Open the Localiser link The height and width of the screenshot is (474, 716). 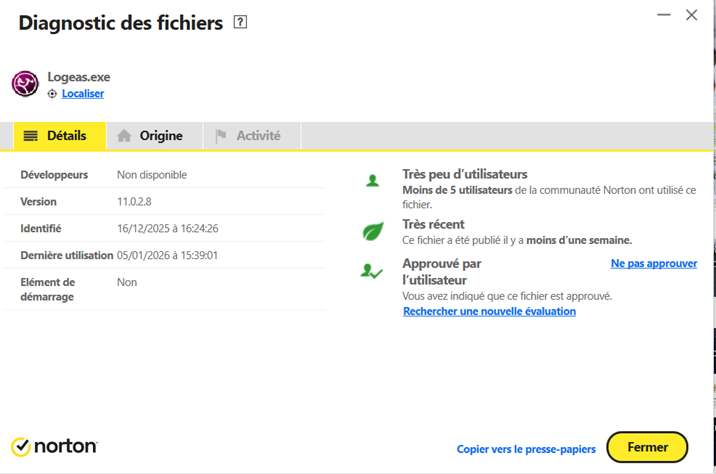[83, 94]
